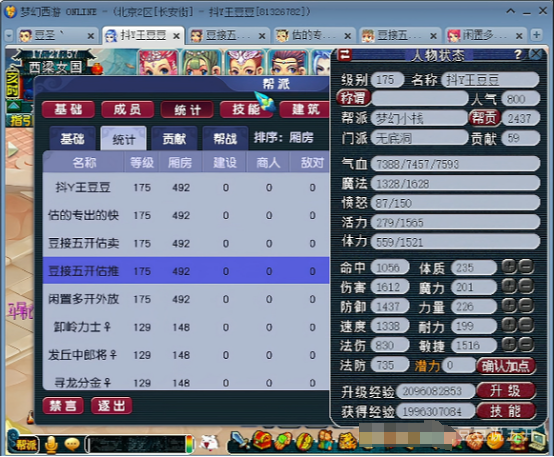Click the swap icon on 人物状态 panel
This screenshot has height=457, width=554.
(345, 55)
